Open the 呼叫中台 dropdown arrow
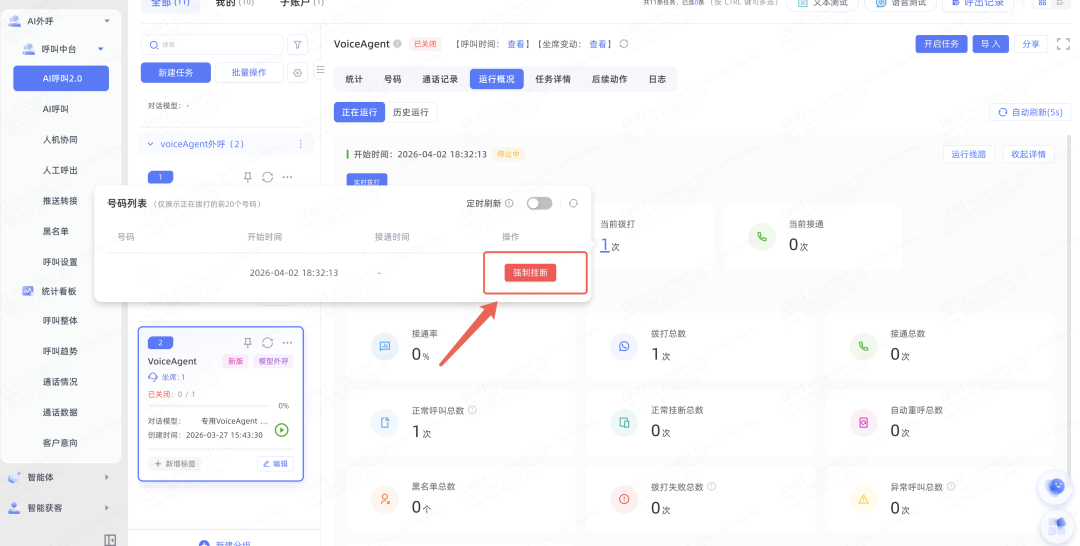The image size is (1080, 546). pos(100,49)
